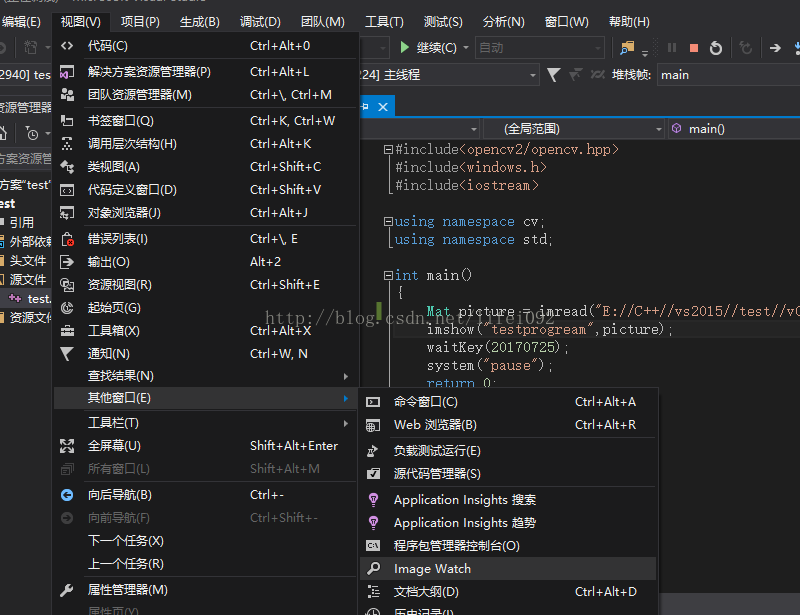
Task: Open 解决方案资源管理器(P) from View menu
Action: tap(205, 72)
